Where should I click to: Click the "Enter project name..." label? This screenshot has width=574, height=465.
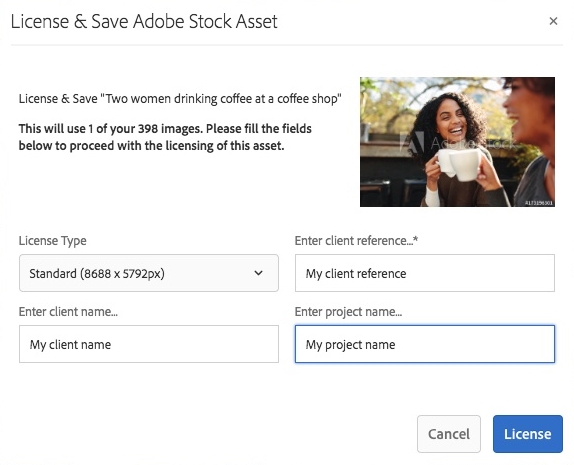[348, 312]
